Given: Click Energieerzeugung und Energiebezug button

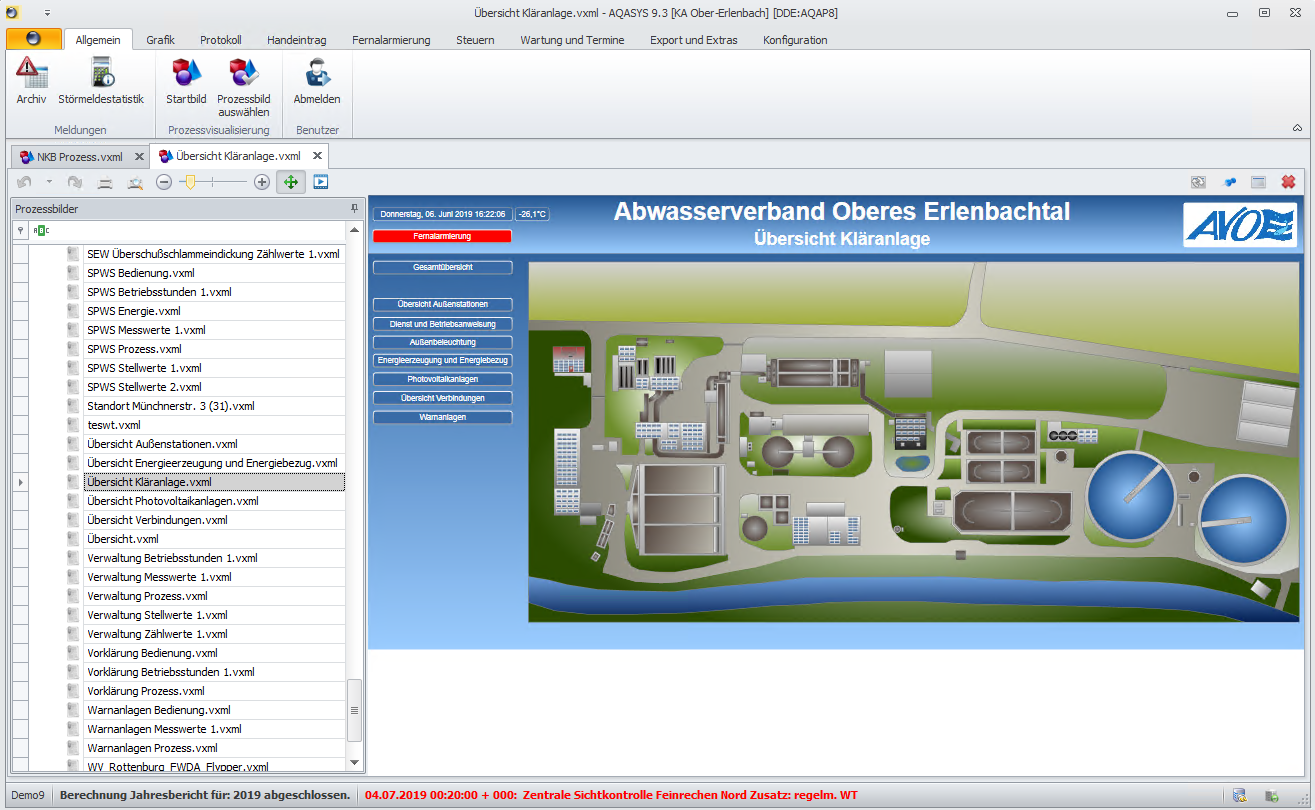Looking at the screenshot, I should [442, 360].
